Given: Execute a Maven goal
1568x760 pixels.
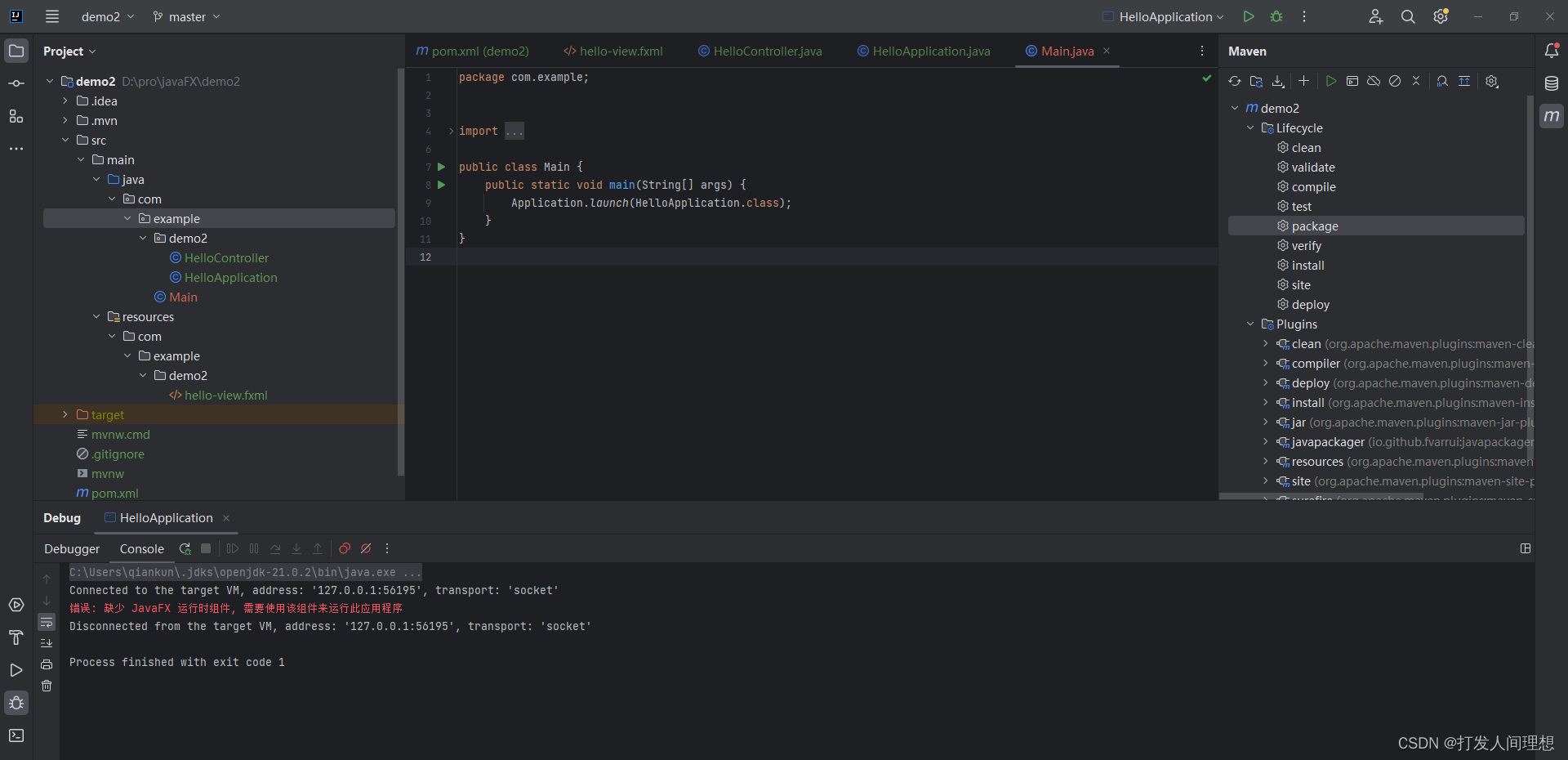Looking at the screenshot, I should point(1331,81).
